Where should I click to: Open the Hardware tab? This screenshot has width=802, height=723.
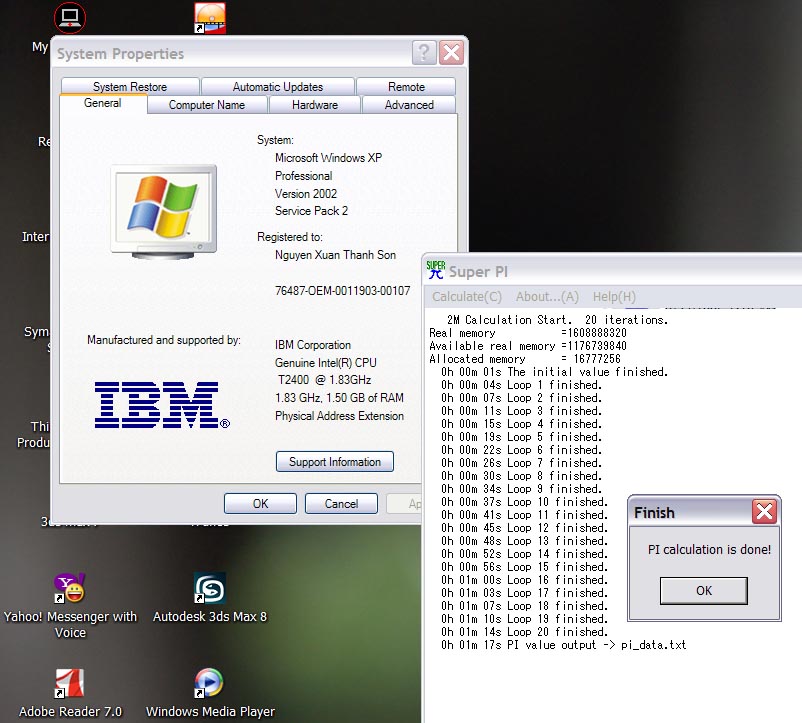(x=315, y=105)
